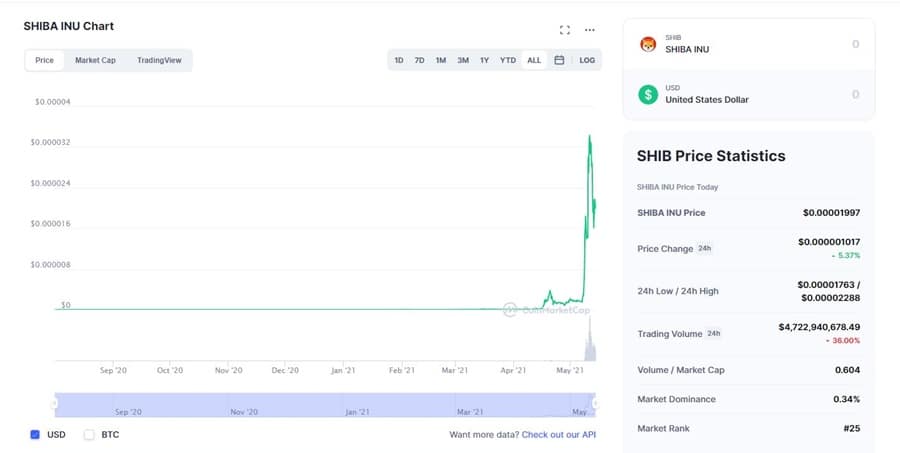Select the Price tab
This screenshot has height=453, width=900.
pos(44,60)
